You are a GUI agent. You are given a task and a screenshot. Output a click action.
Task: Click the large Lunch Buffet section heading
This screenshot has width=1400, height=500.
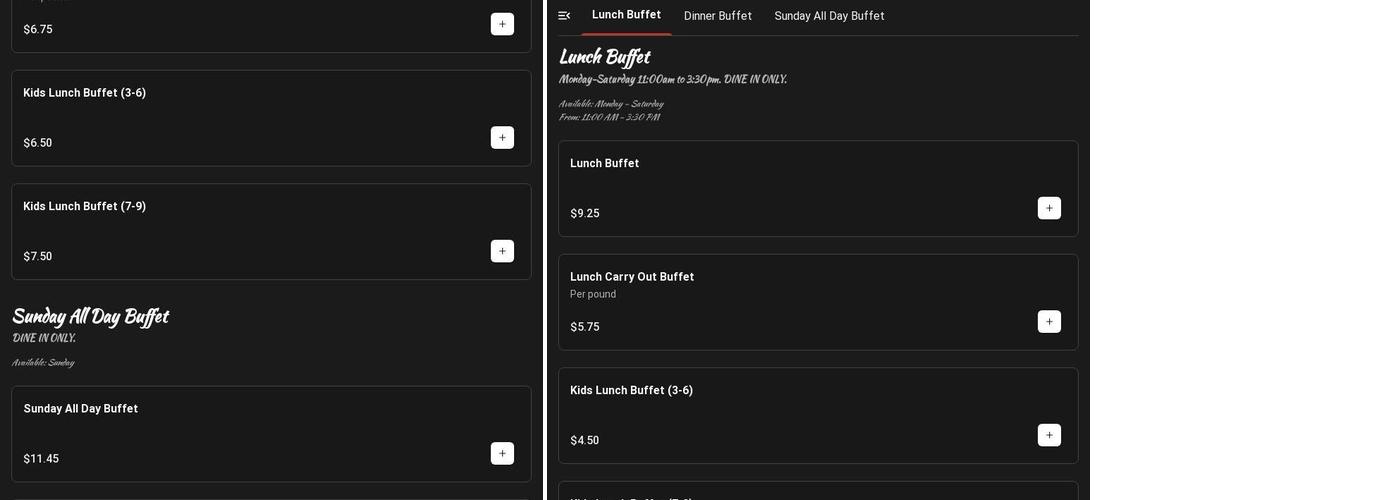[604, 57]
